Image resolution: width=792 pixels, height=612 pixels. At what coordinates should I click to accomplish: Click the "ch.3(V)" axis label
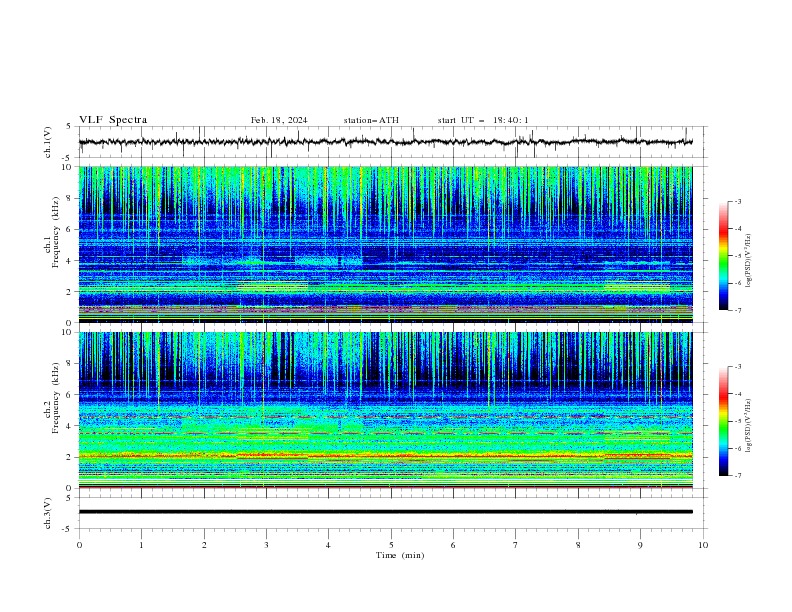pyautogui.click(x=48, y=513)
